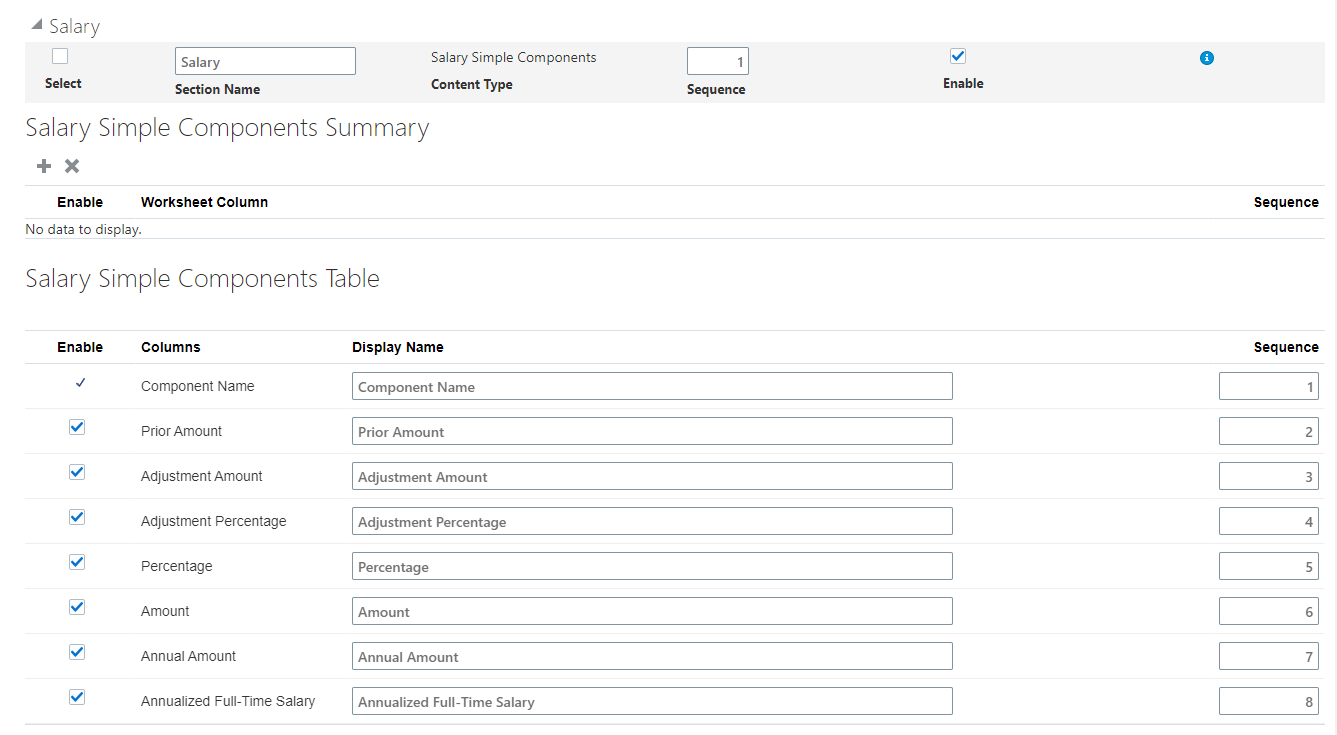
Task: Click the Annual Amount sequence field
Action: tap(1268, 657)
